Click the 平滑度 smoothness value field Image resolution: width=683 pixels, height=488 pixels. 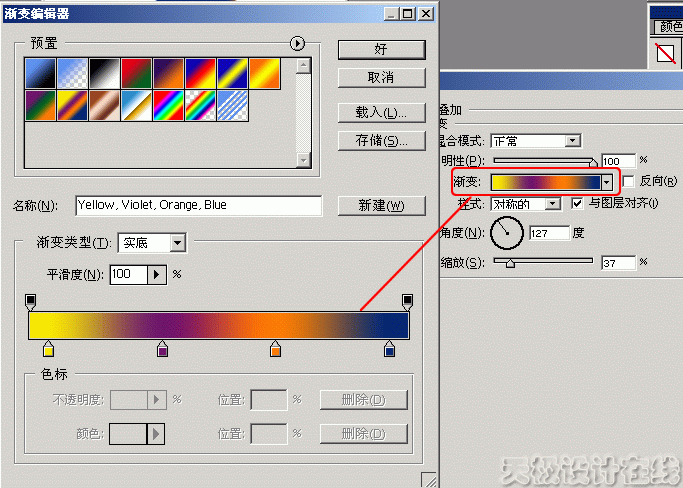coord(128,274)
